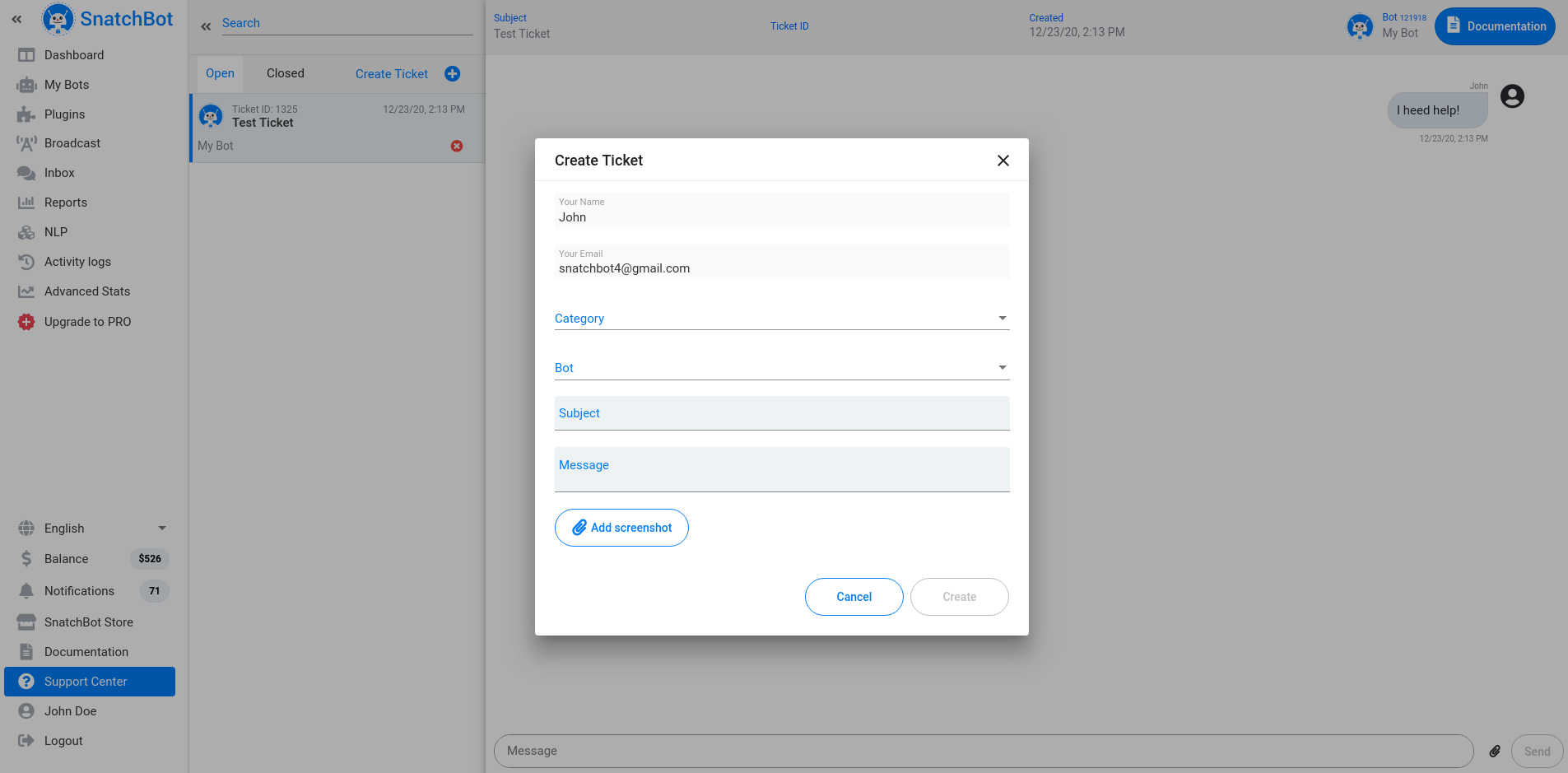Screen dimensions: 1568x773
Task: Click the Create button
Action: point(960,597)
